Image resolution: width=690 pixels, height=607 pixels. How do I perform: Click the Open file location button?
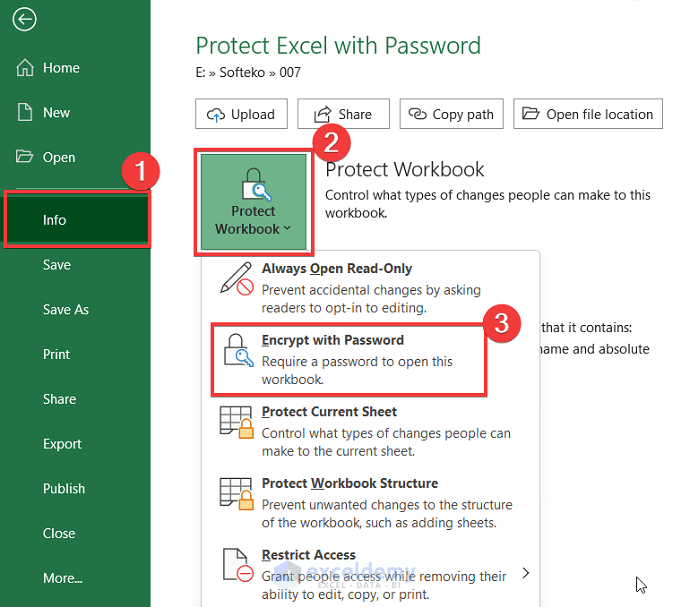[x=587, y=114]
